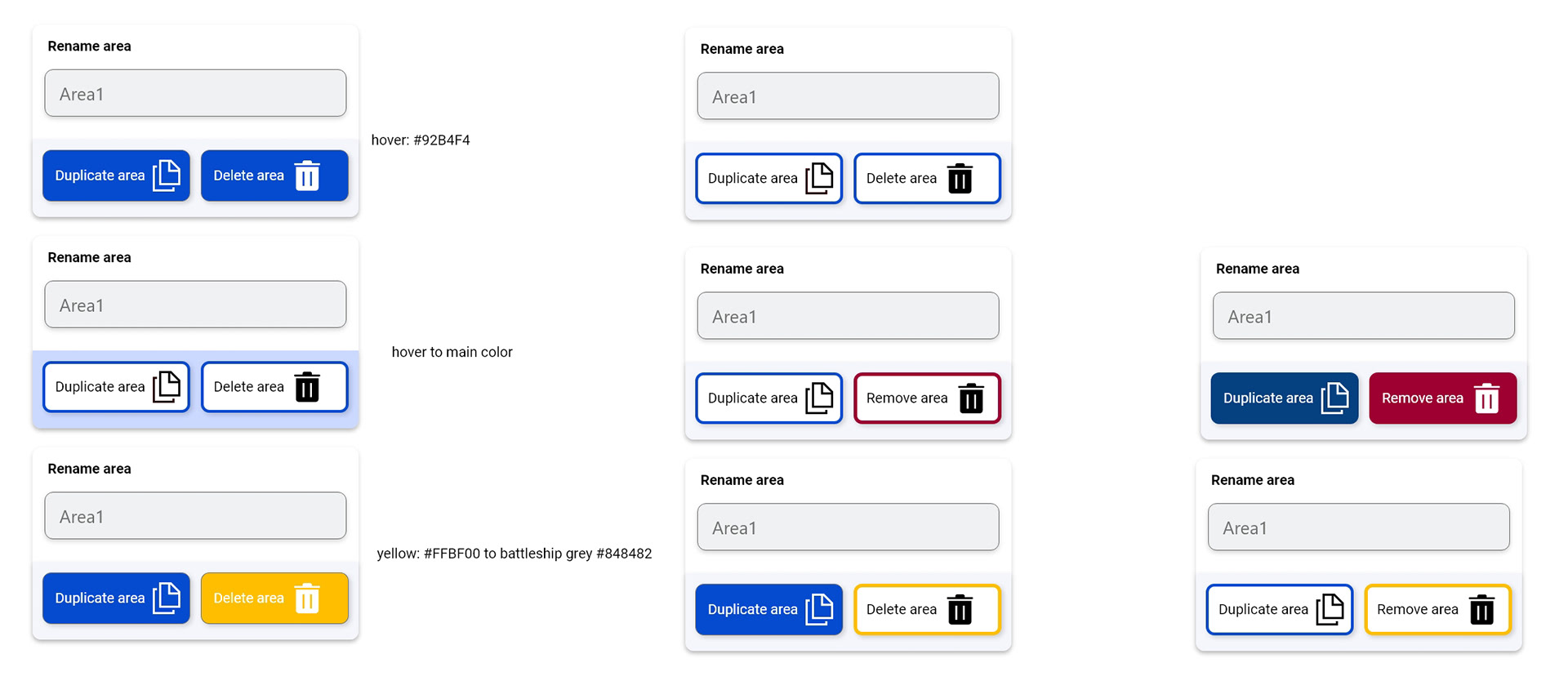
Task: Click copy icon on Duplicate button beside yellow-outlined Remove
Action: coord(1330,609)
